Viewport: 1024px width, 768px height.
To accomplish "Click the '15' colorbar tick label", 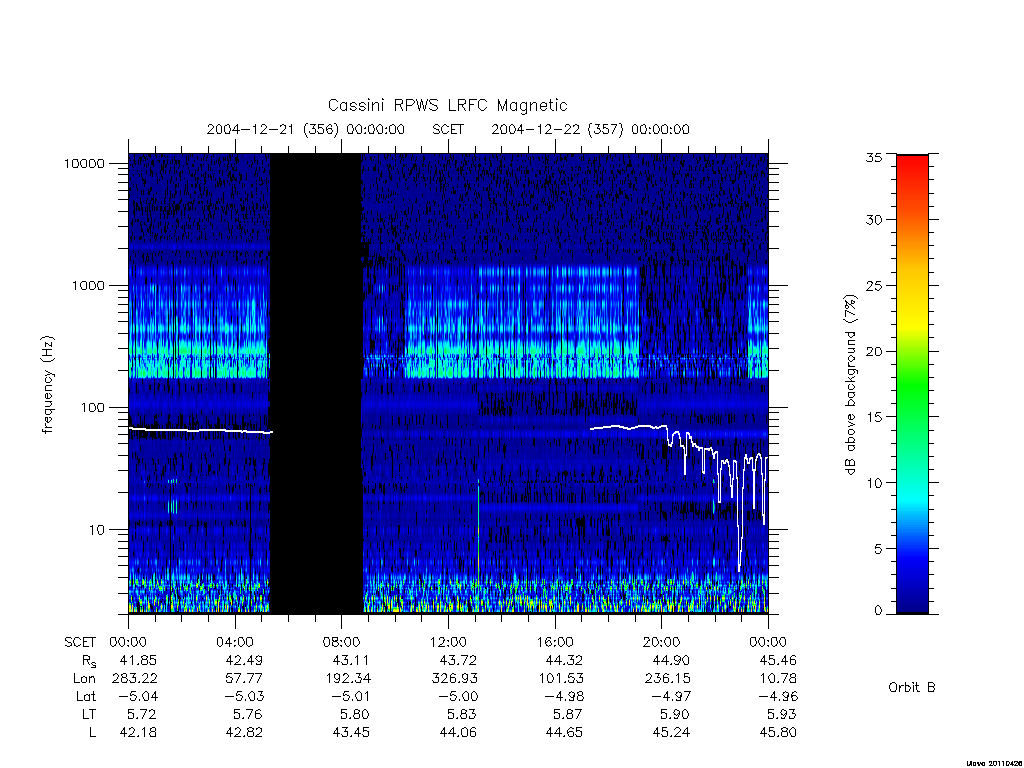I will tap(874, 417).
